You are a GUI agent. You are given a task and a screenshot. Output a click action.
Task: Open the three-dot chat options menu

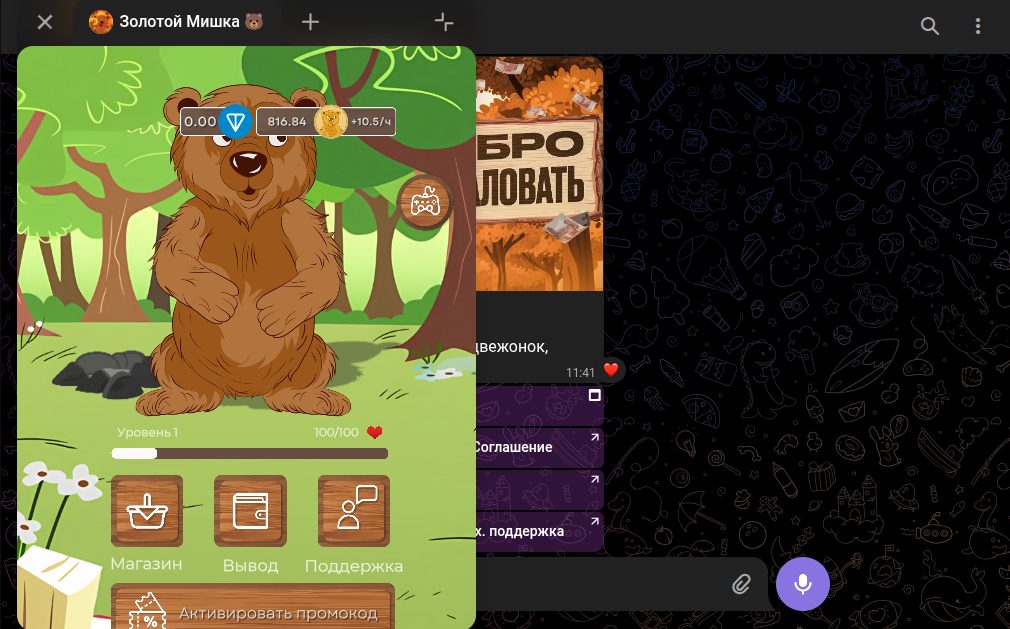(x=978, y=26)
